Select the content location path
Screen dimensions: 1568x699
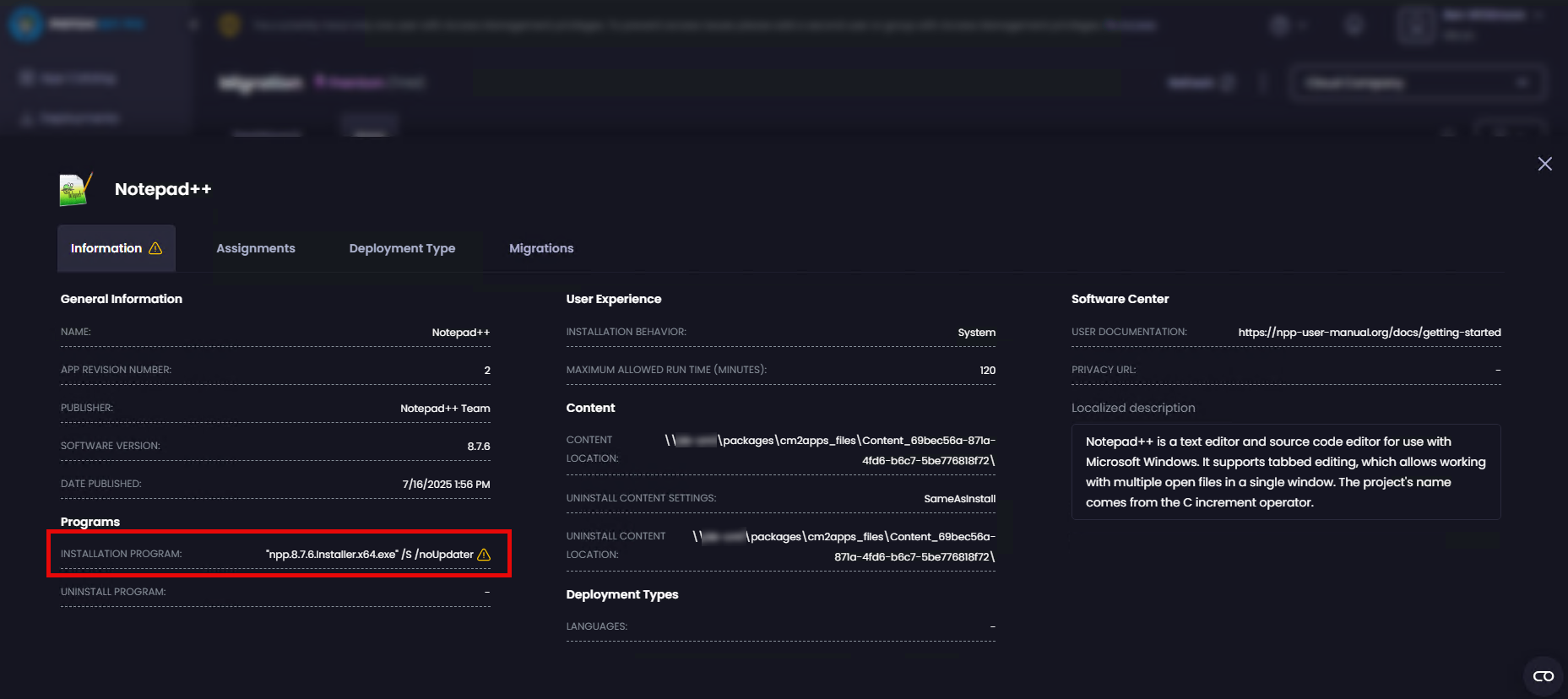click(830, 450)
